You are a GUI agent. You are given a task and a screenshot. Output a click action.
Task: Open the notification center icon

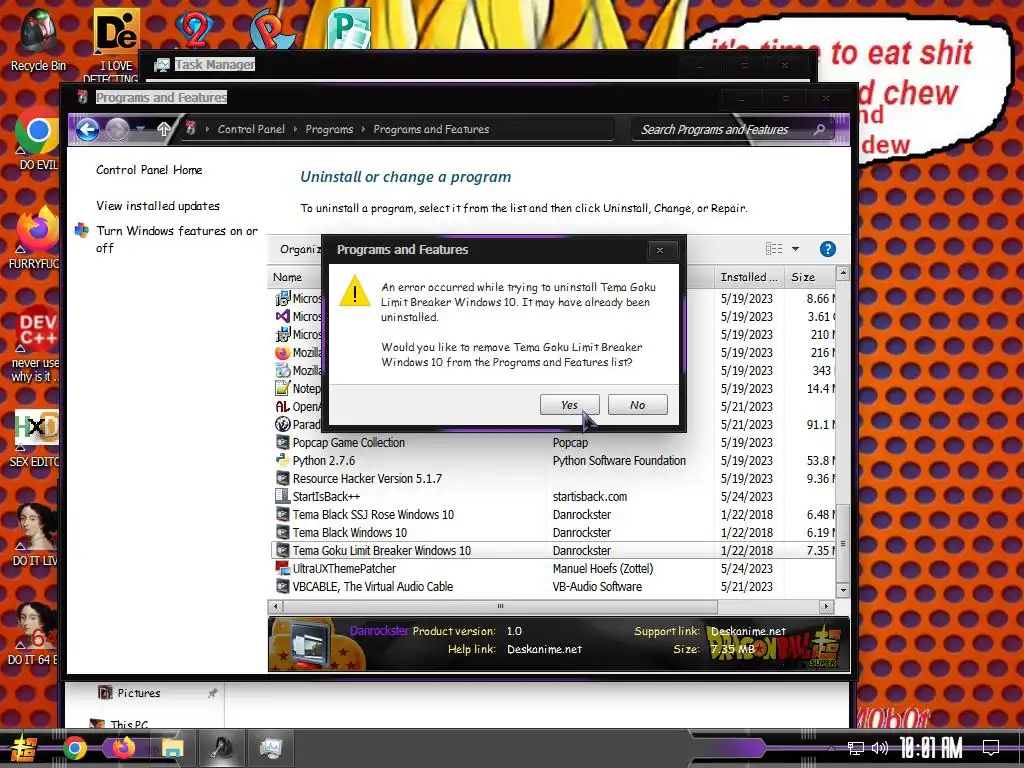(991, 748)
